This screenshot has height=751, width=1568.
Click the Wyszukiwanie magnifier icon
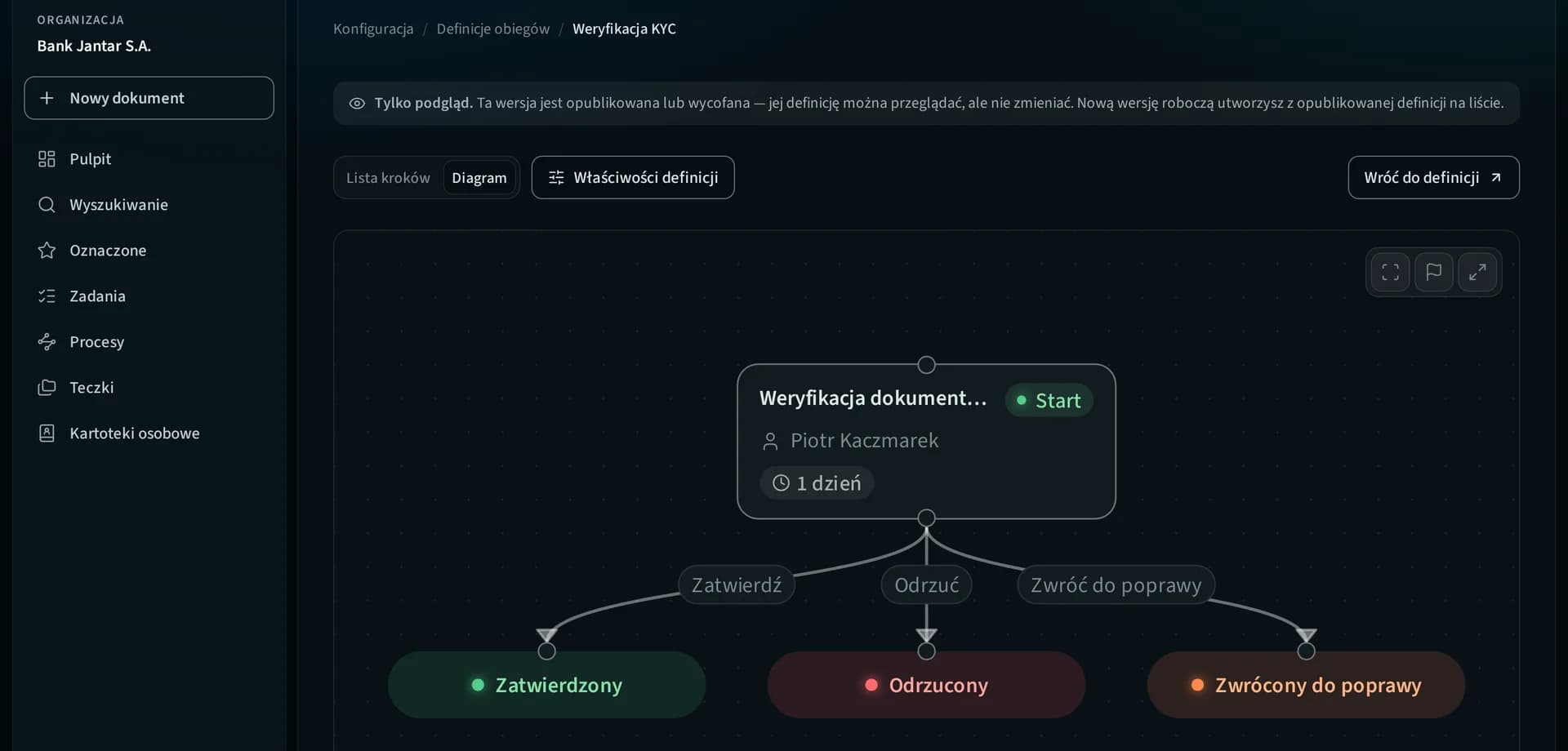tap(47, 205)
